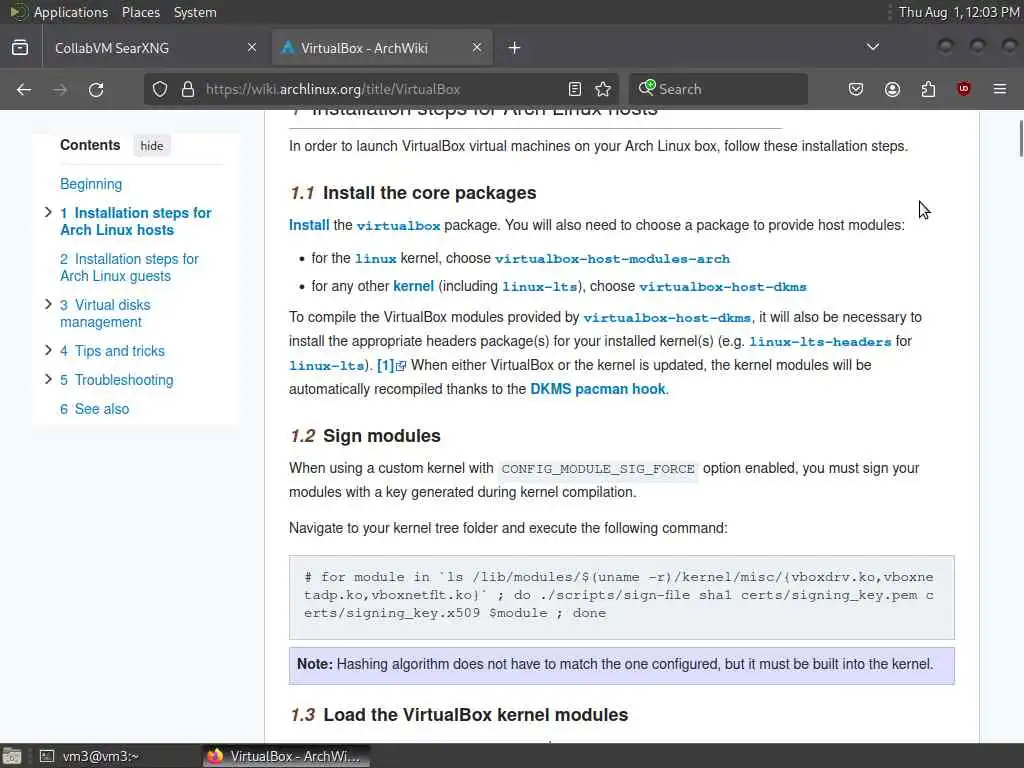Viewport: 1024px width, 768px height.
Task: Click the Firefox icon in the taskbar
Action: [215, 756]
